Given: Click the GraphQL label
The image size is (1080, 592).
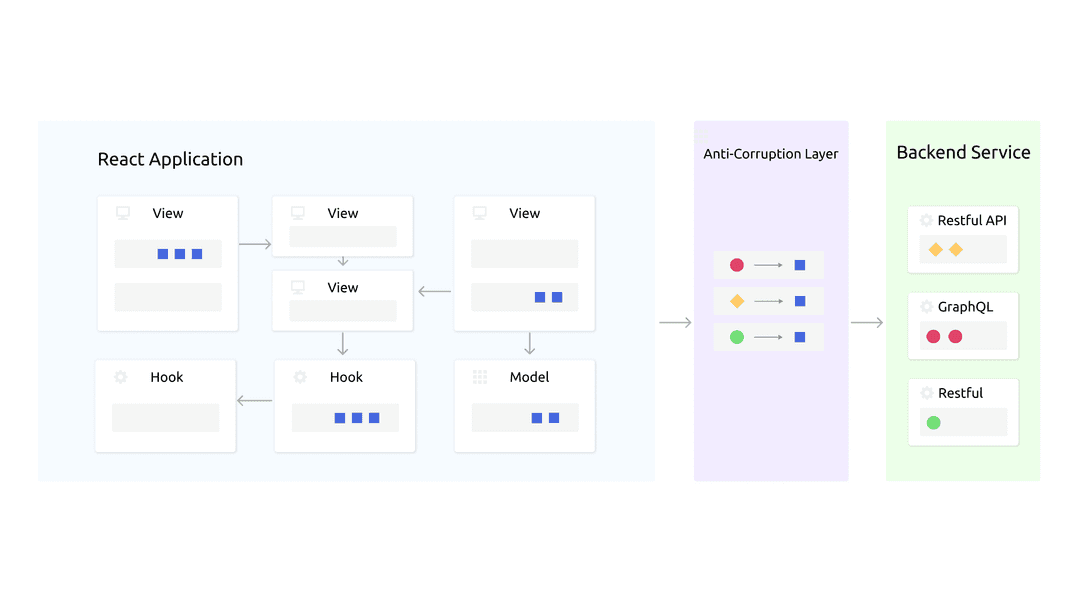Looking at the screenshot, I should [966, 307].
